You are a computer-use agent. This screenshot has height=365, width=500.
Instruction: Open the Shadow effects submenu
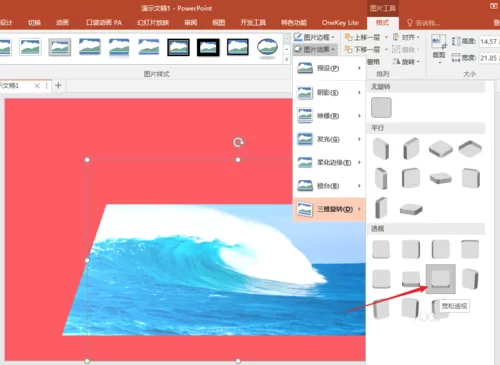[x=329, y=92]
